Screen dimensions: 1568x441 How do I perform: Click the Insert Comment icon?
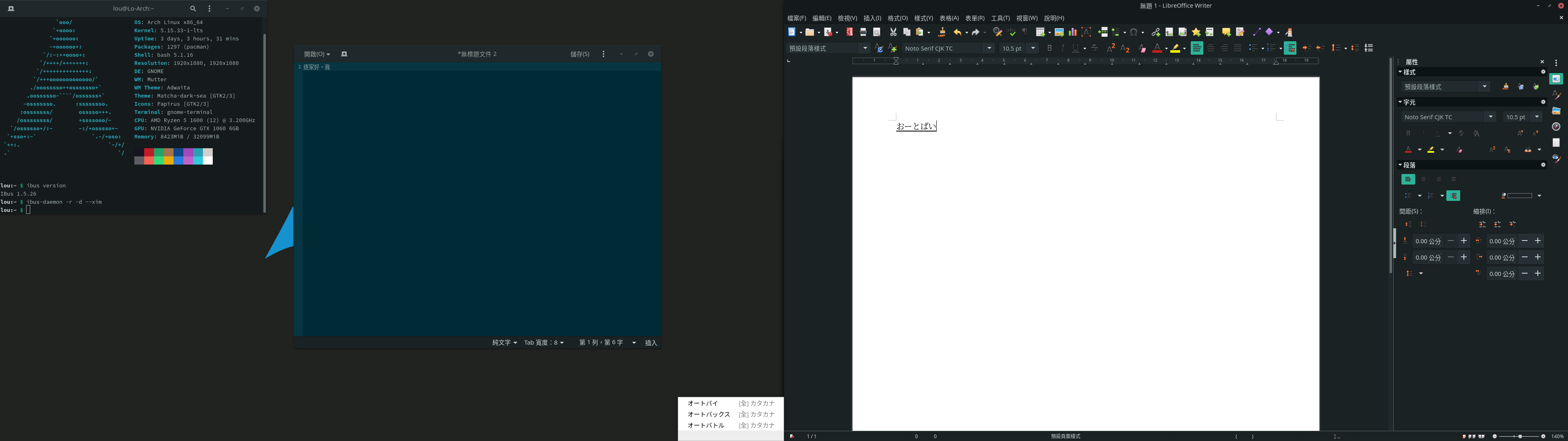[x=1226, y=32]
